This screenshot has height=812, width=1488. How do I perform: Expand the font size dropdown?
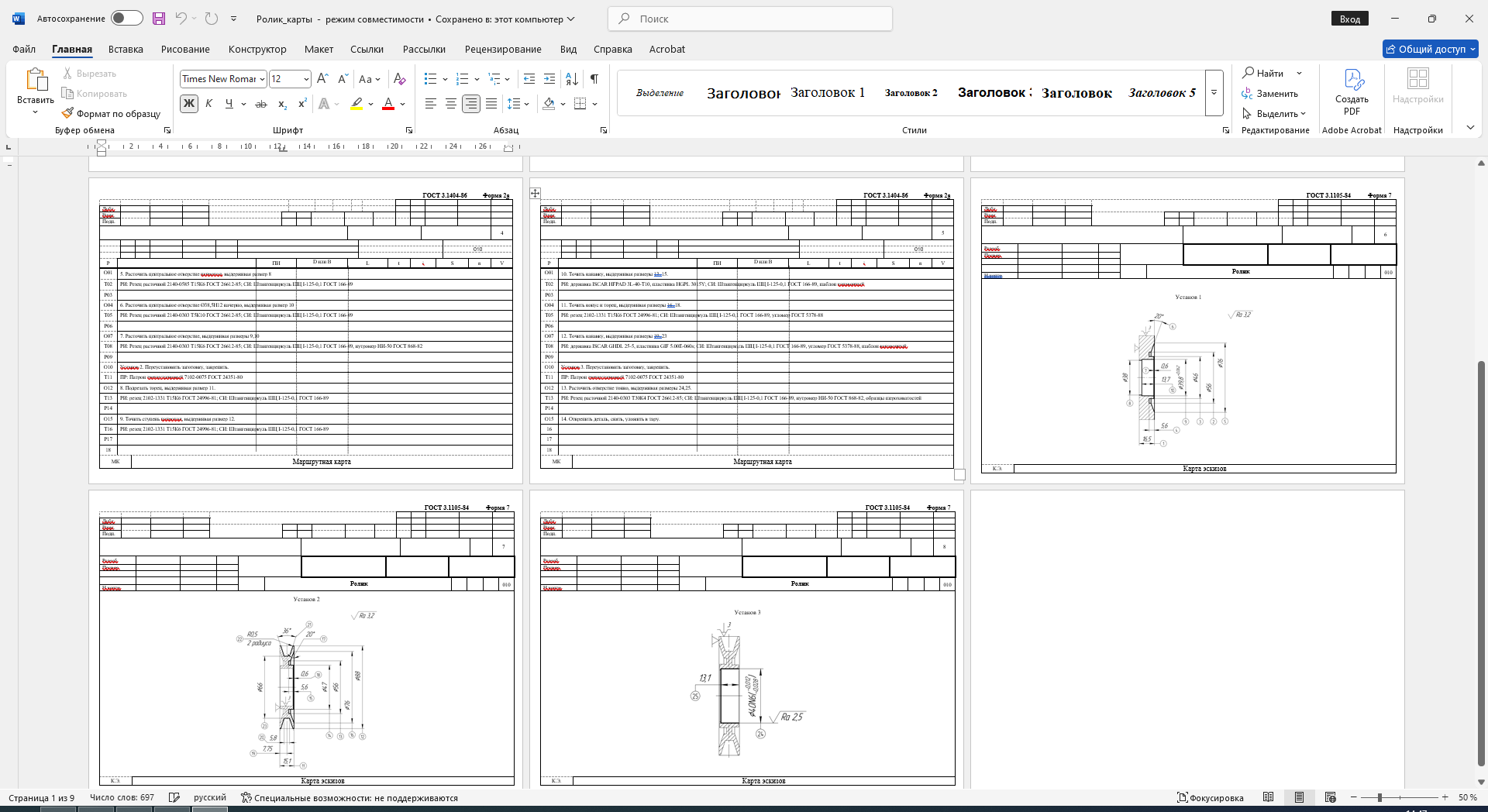coord(306,79)
